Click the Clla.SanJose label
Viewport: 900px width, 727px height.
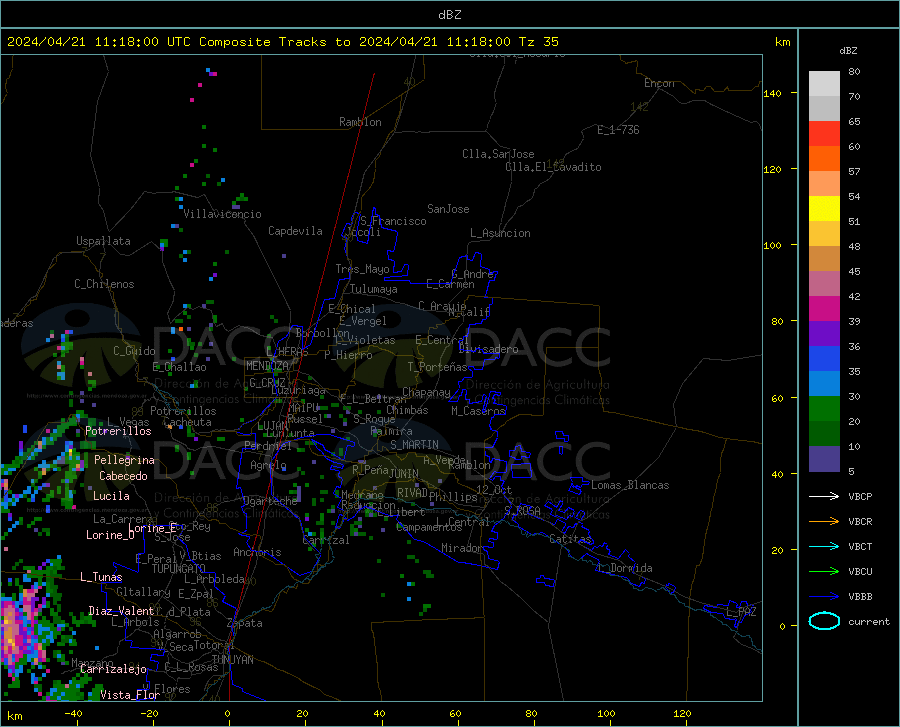coord(498,154)
